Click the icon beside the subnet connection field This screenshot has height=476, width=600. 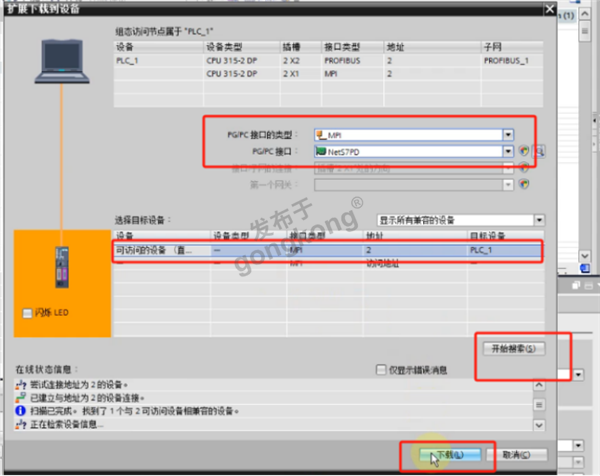(524, 168)
